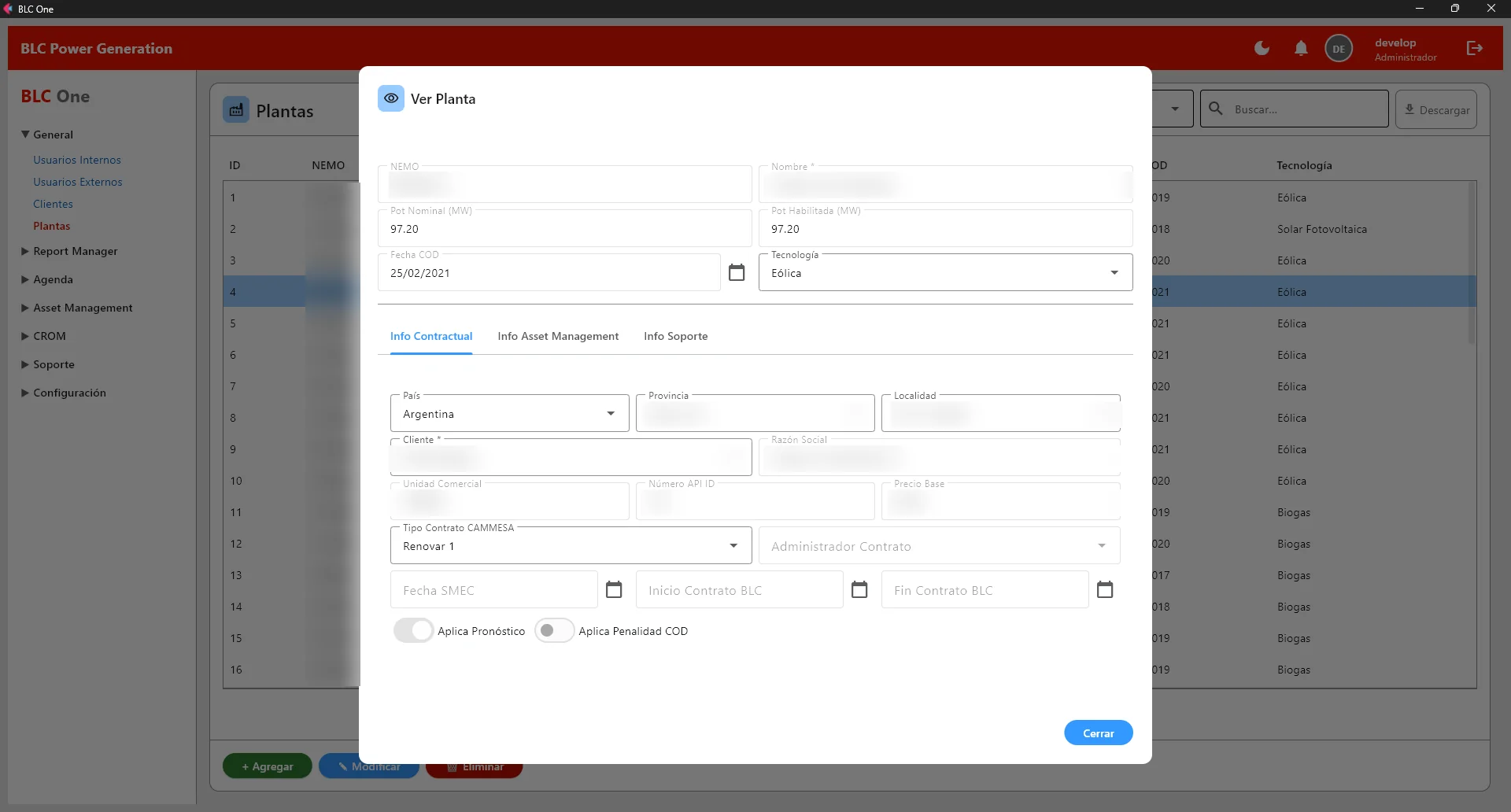Click the eye icon beside Ver Planta
1511x812 pixels.
[391, 98]
